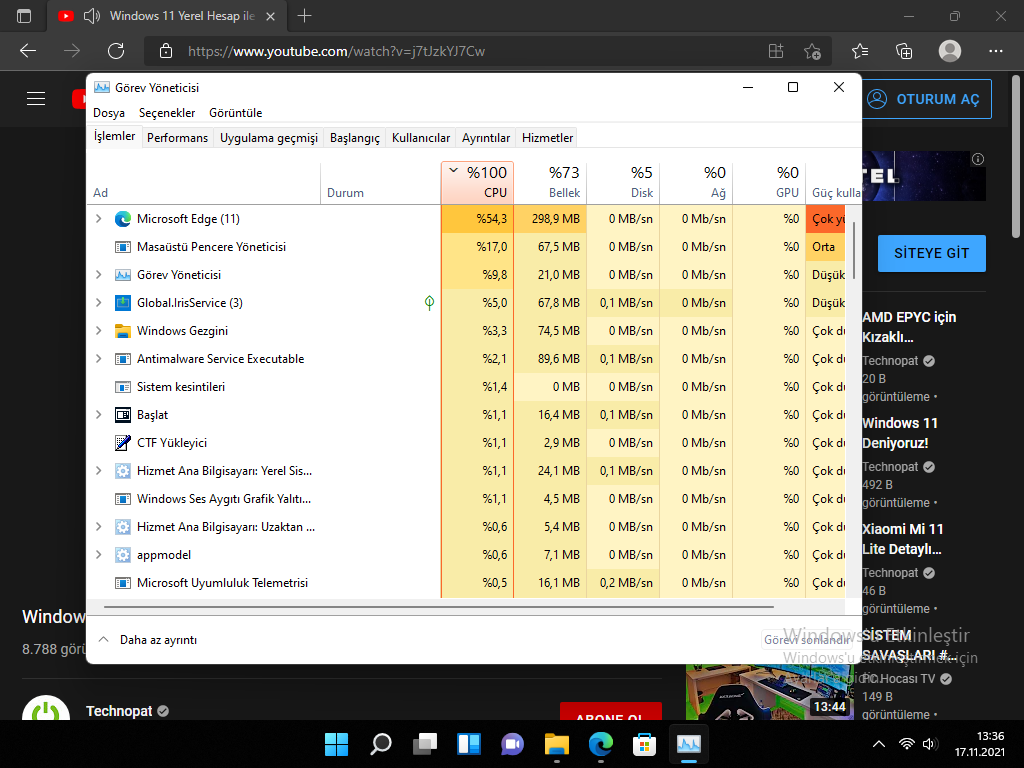Sort processes by CPU column header
This screenshot has width=1024, height=768.
(477, 182)
